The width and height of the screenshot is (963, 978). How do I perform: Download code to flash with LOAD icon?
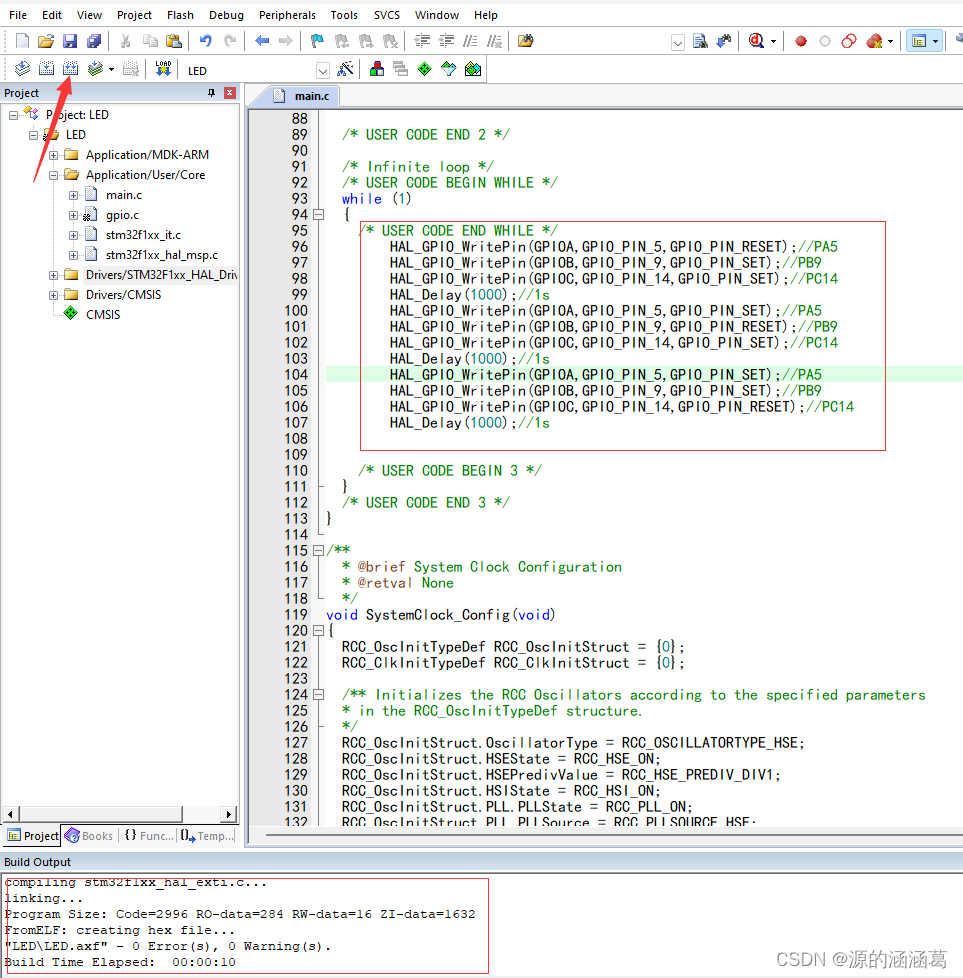[x=163, y=69]
